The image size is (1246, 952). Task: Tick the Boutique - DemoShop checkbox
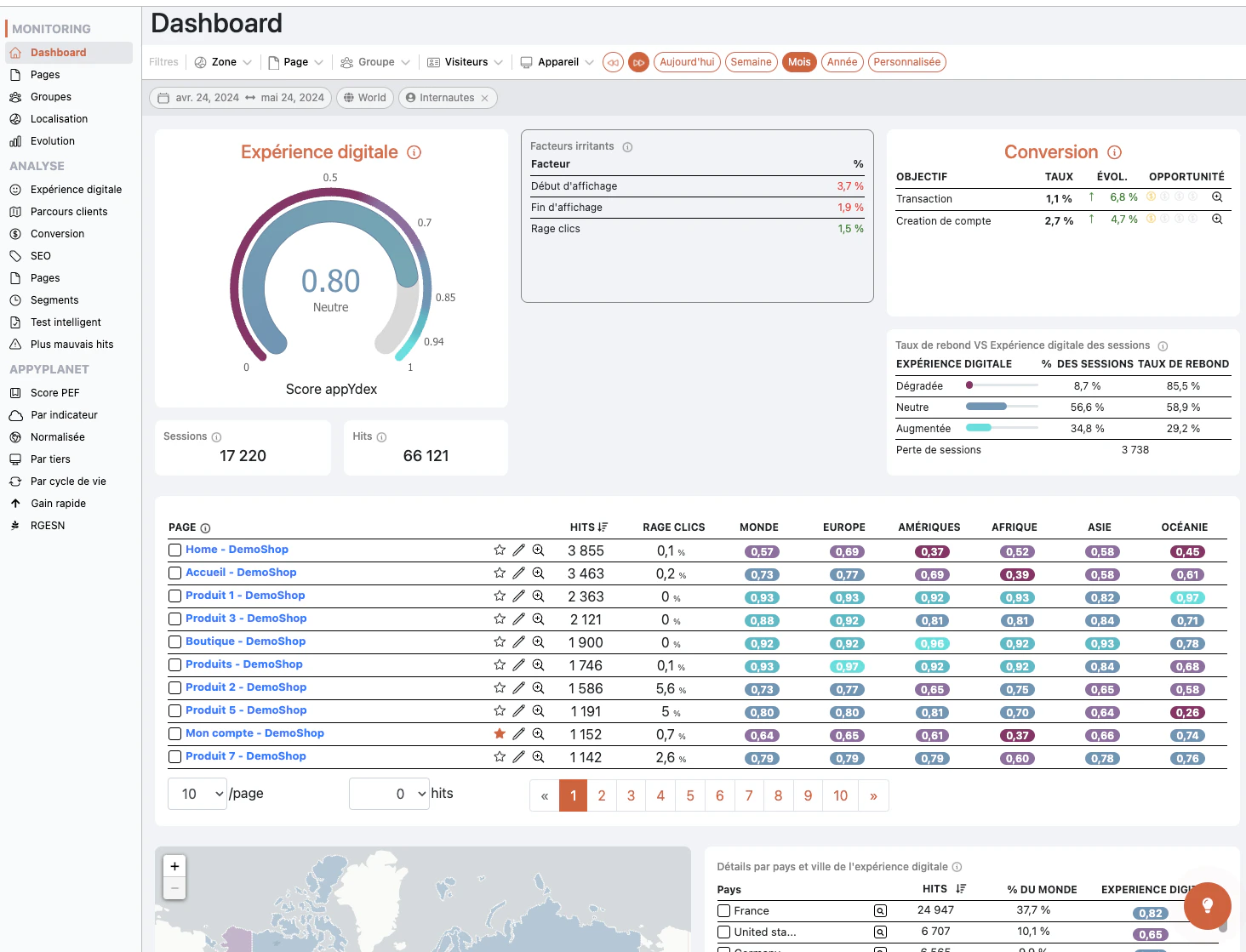175,642
